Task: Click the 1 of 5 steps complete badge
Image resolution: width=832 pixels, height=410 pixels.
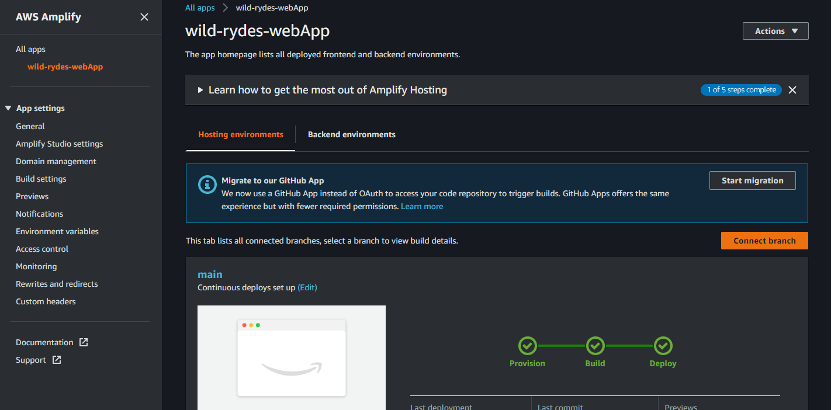Action: 741,90
